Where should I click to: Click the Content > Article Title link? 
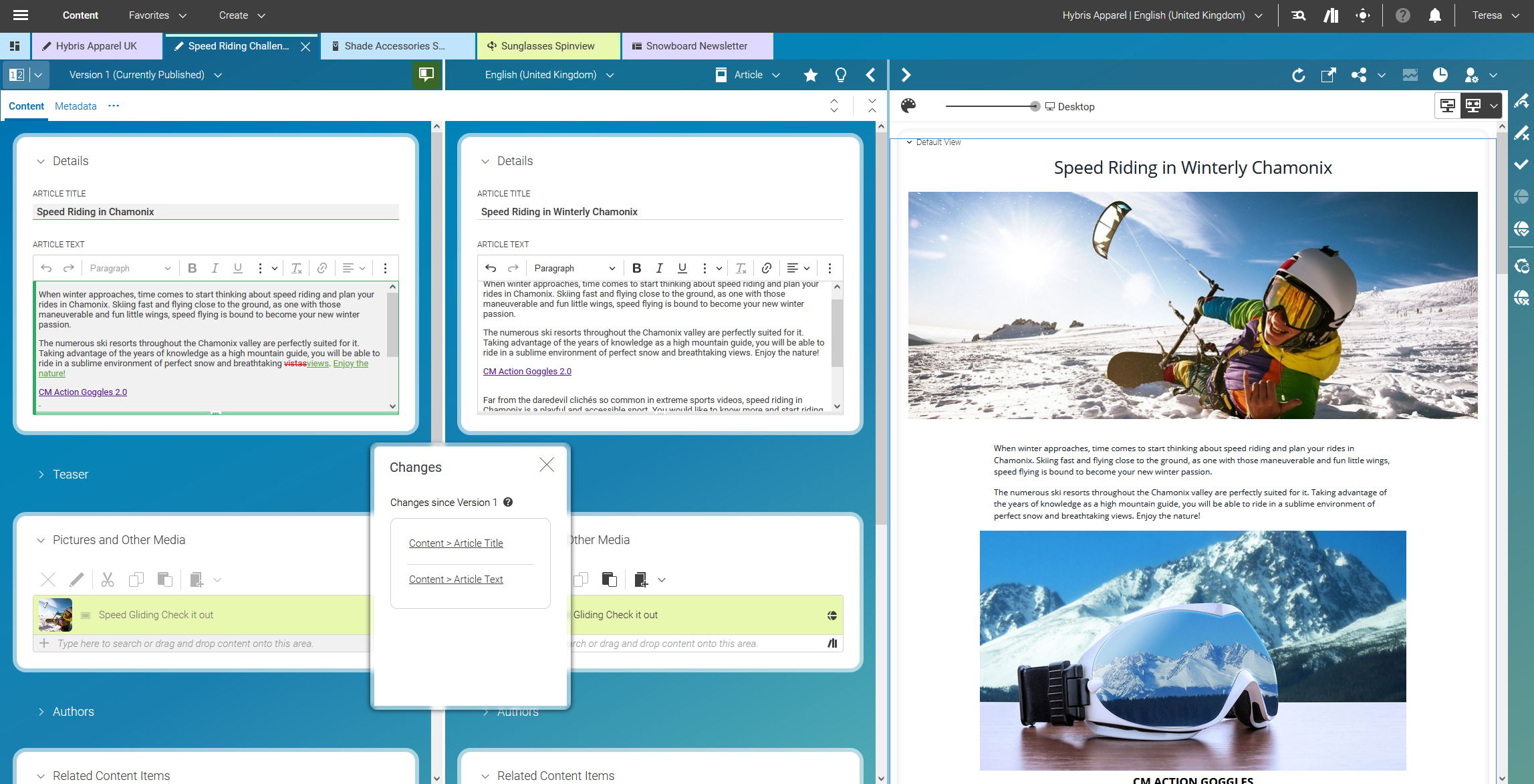click(456, 543)
